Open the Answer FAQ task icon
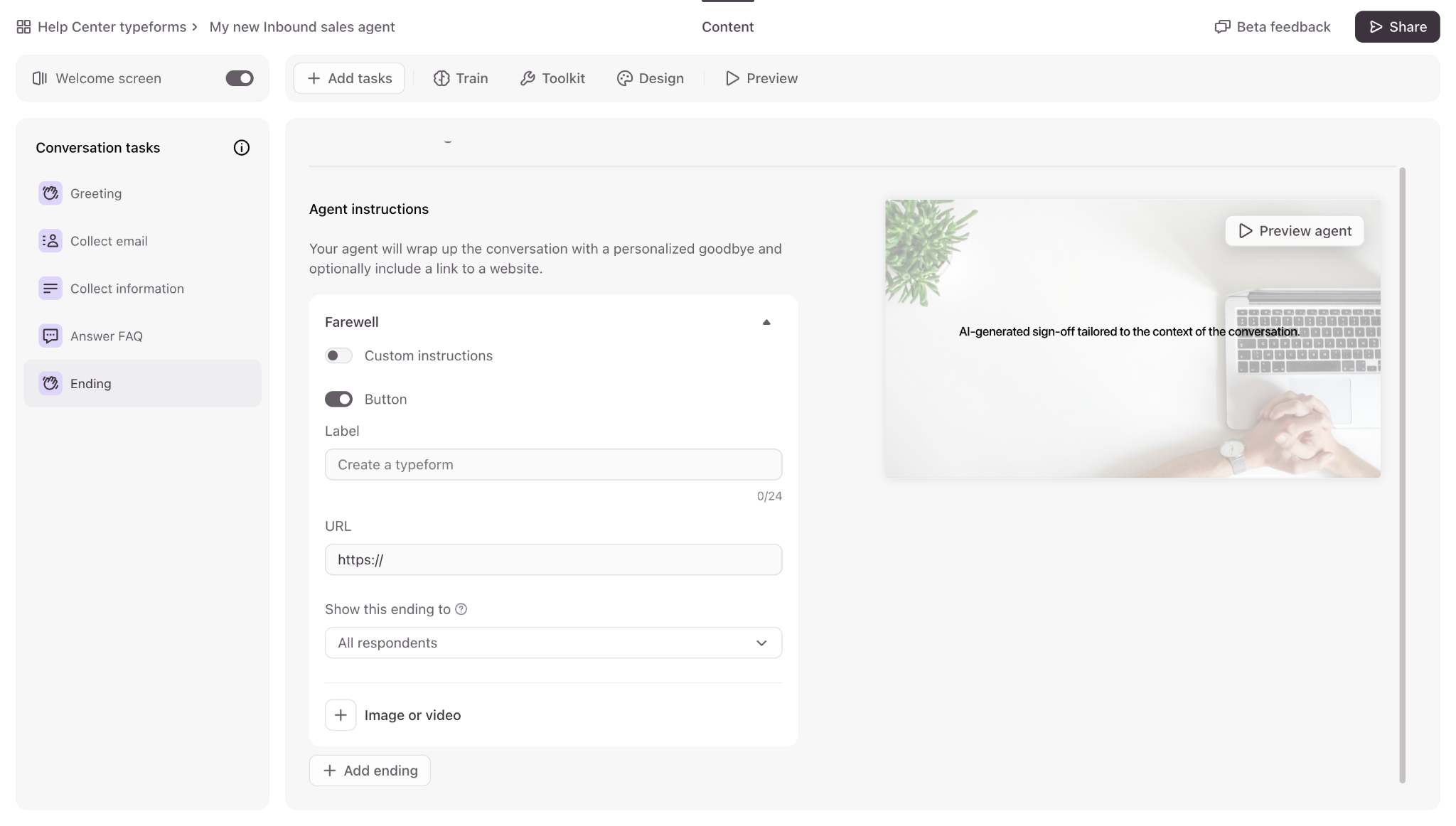This screenshot has width=1456, height=826. tap(50, 336)
